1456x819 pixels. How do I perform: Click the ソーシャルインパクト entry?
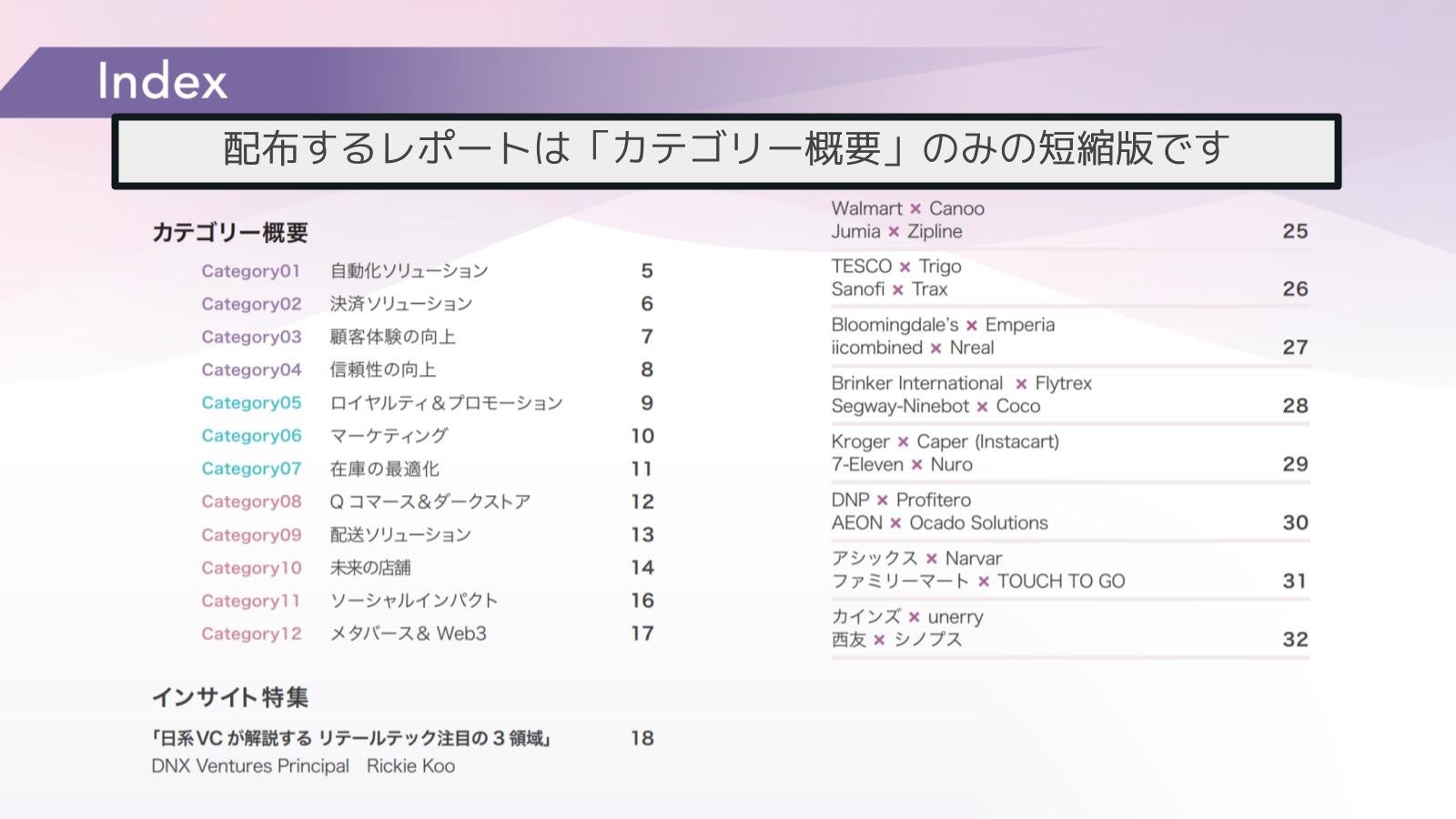pyautogui.click(x=414, y=601)
